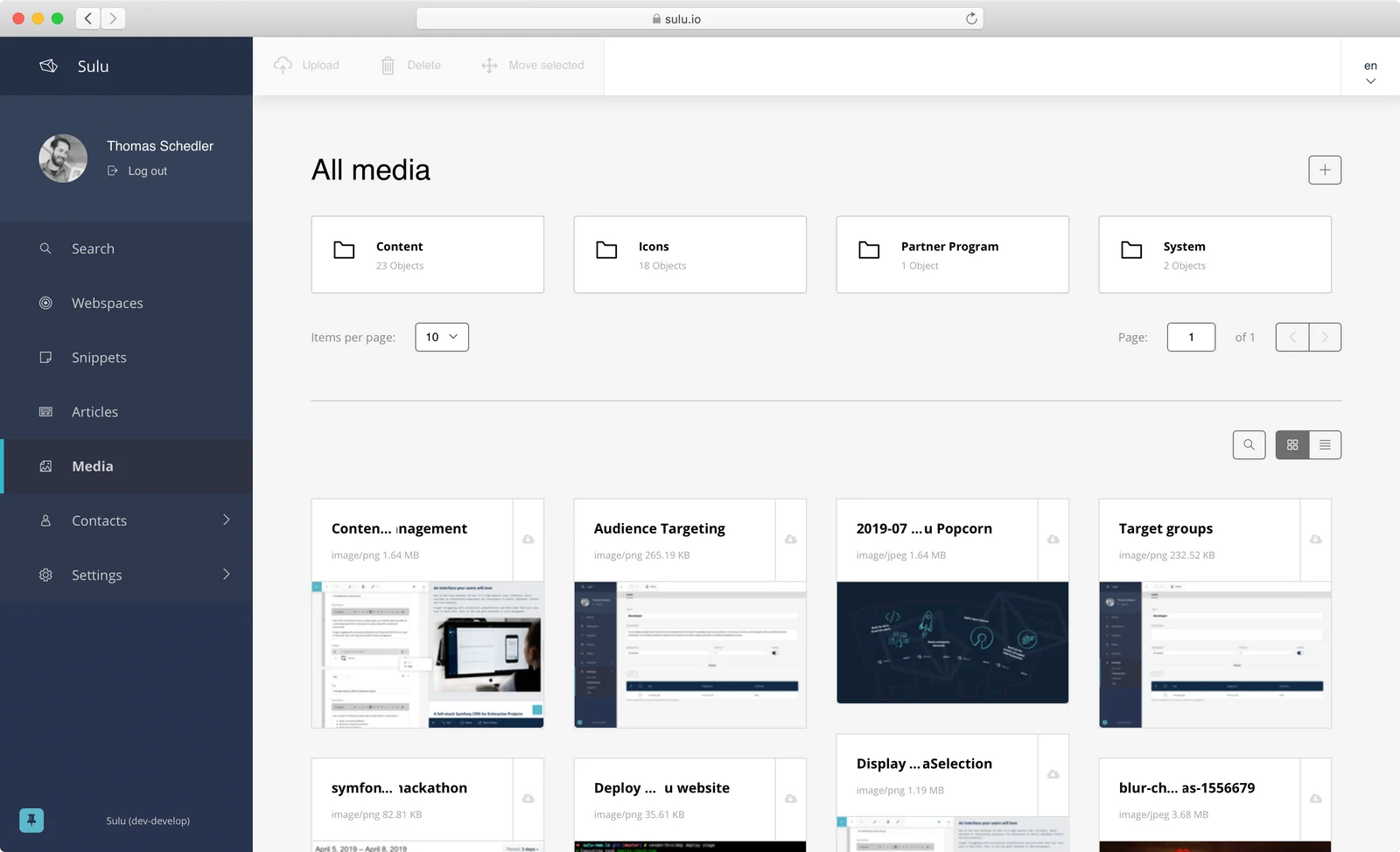Click the Log out link
Viewport: 1400px width, 852px height.
point(147,171)
